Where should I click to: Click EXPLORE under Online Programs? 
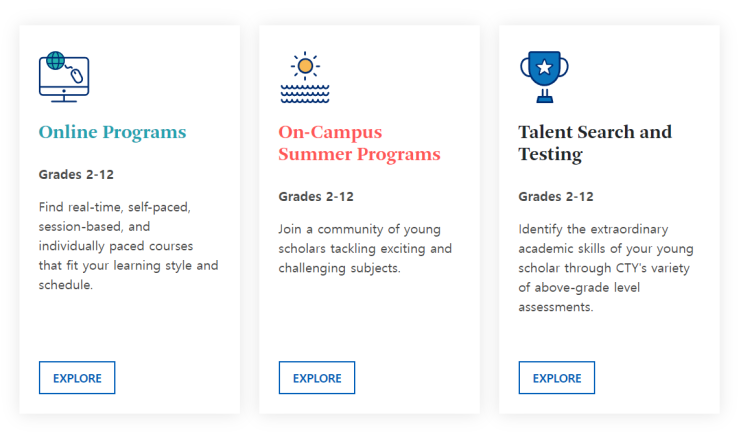point(77,378)
